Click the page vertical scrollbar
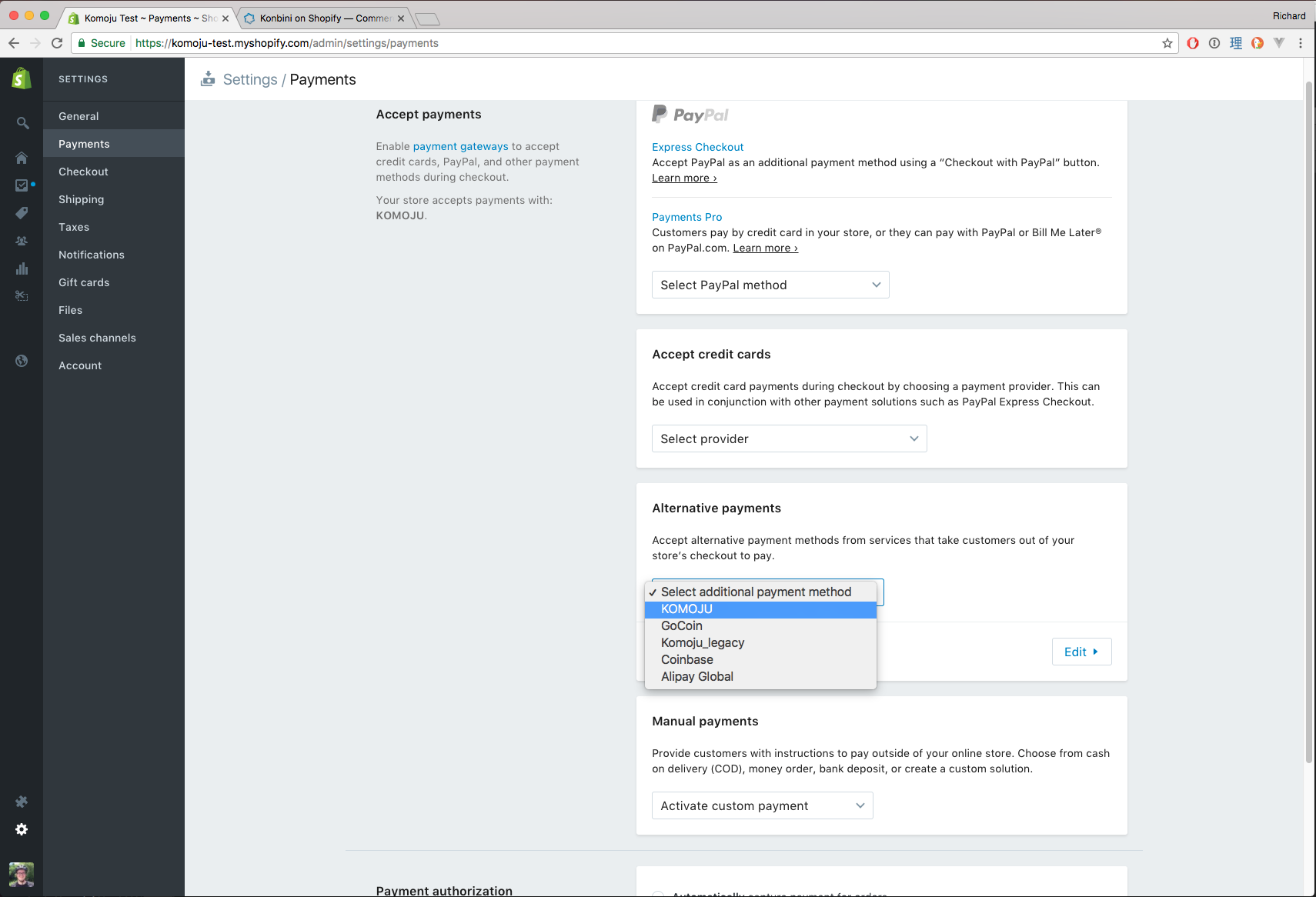1316x897 pixels. pos(1309,422)
